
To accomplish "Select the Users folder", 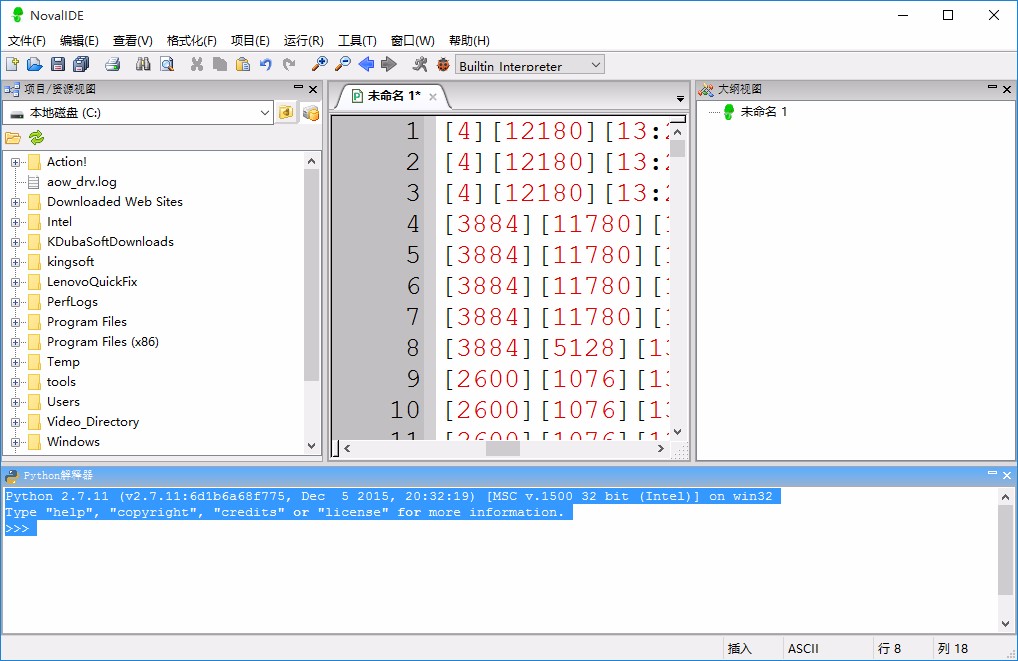I will click(x=63, y=402).
